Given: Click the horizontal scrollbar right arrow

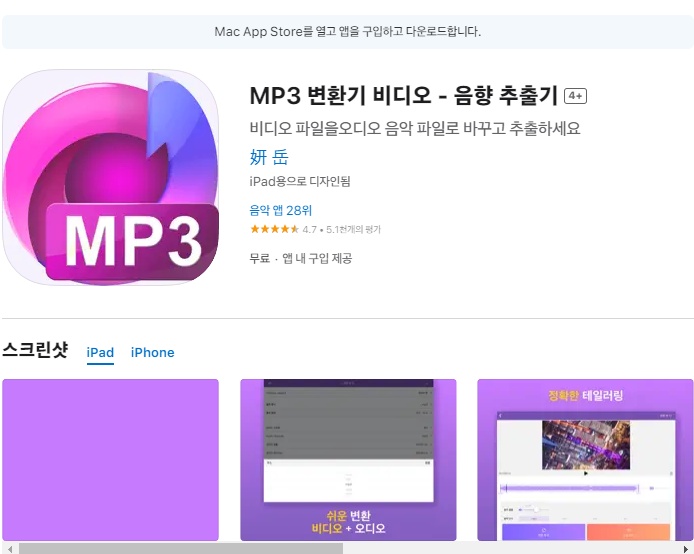Looking at the screenshot, I should pos(686,549).
